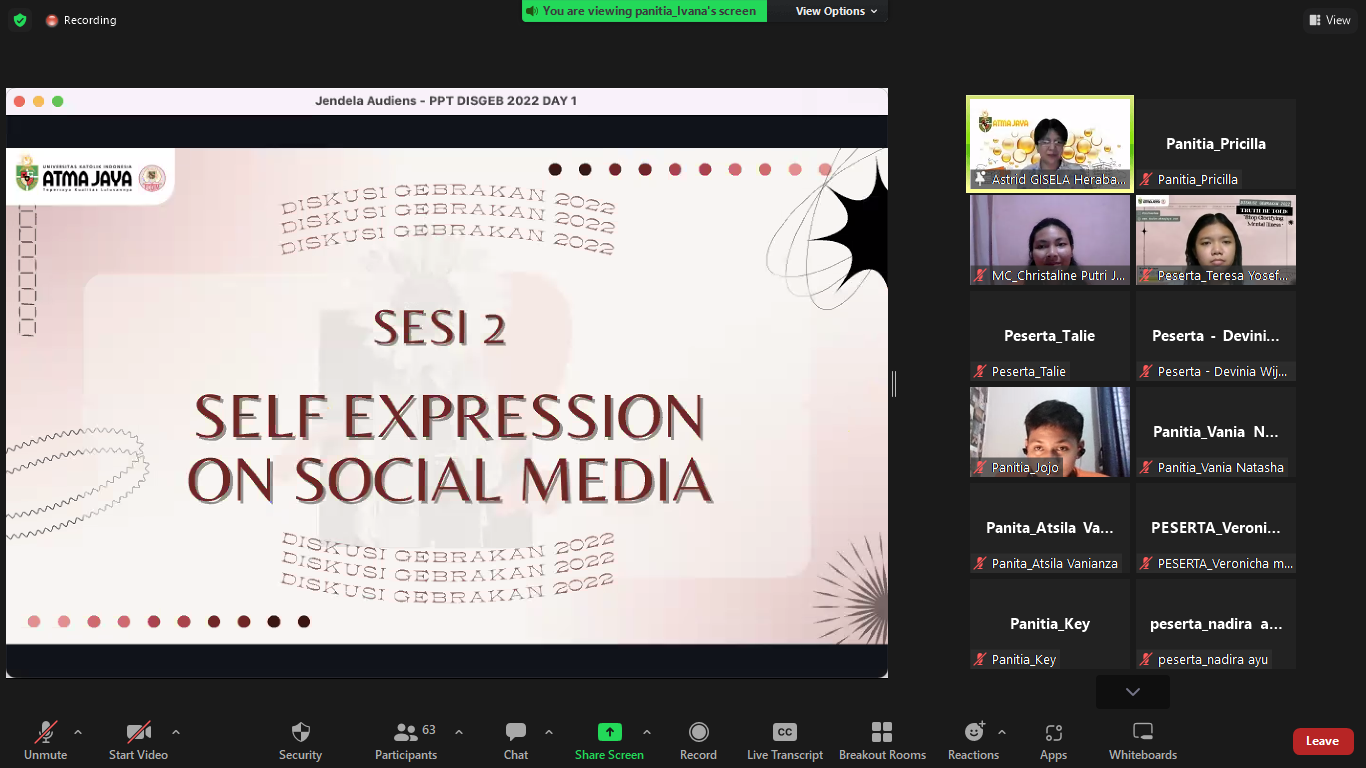
Task: Start Video camera toggle
Action: [138, 733]
